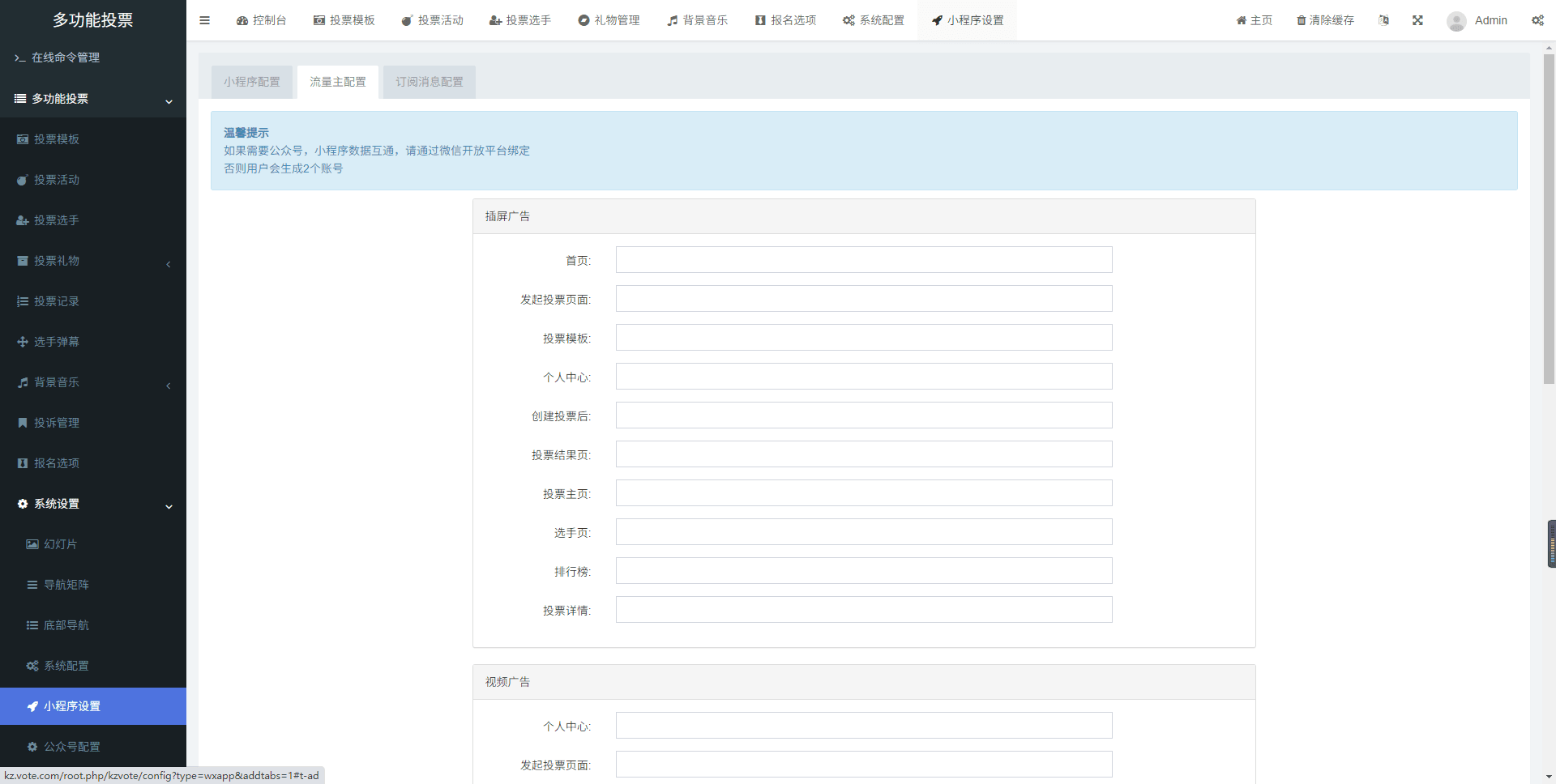Open 礼物管理 in the top navigation

click(x=609, y=20)
